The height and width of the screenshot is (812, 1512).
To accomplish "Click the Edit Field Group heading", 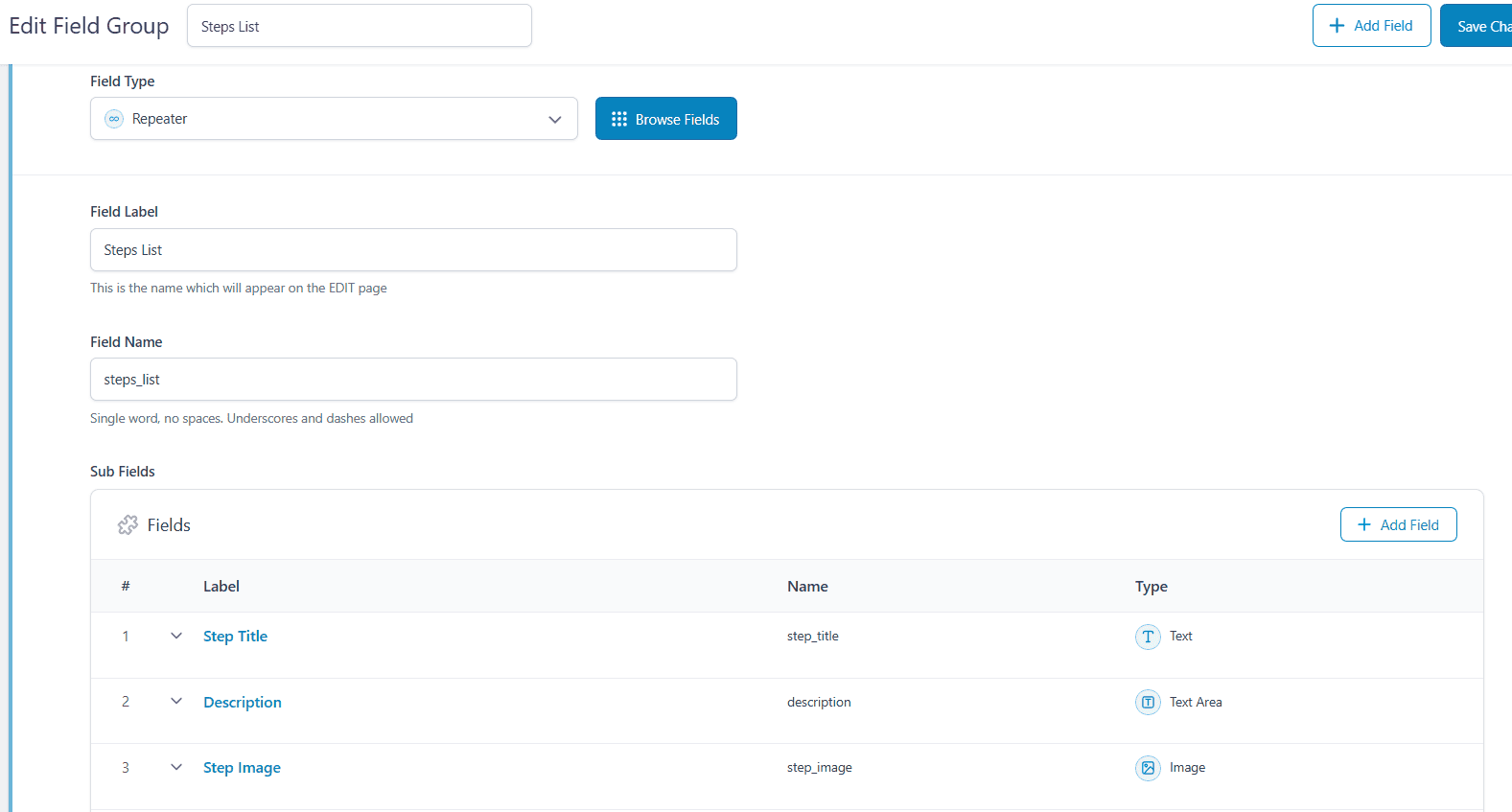I will point(89,26).
